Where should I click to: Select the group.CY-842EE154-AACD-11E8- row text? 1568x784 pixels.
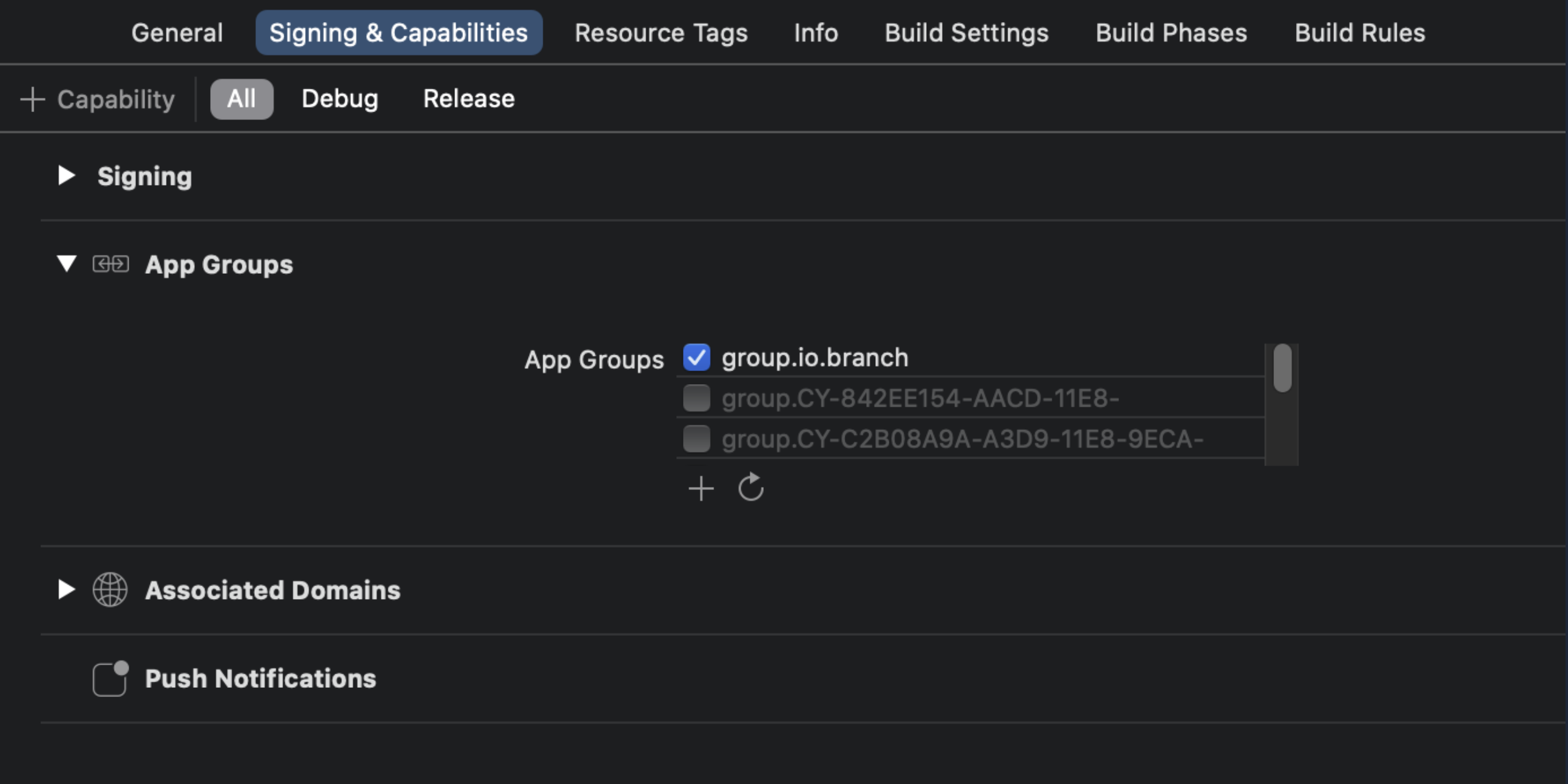pos(921,398)
